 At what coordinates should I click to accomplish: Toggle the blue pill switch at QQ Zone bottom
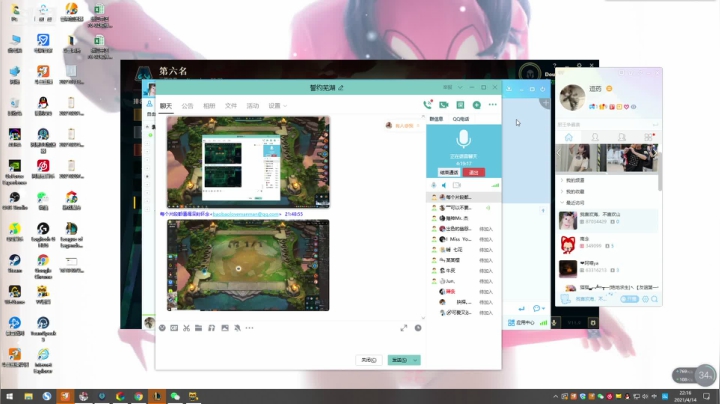point(629,299)
